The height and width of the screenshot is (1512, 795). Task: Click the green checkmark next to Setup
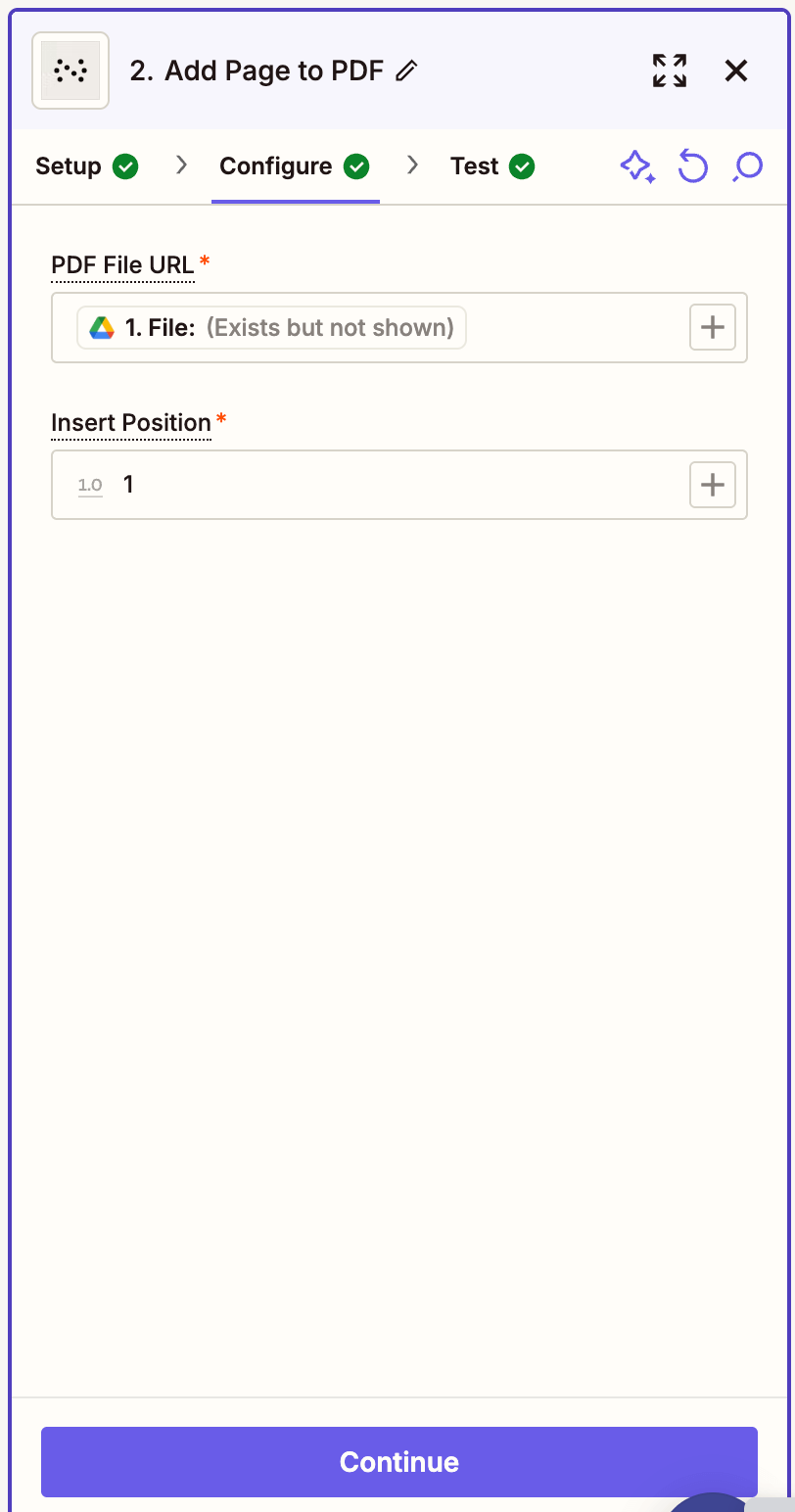pyautogui.click(x=126, y=166)
